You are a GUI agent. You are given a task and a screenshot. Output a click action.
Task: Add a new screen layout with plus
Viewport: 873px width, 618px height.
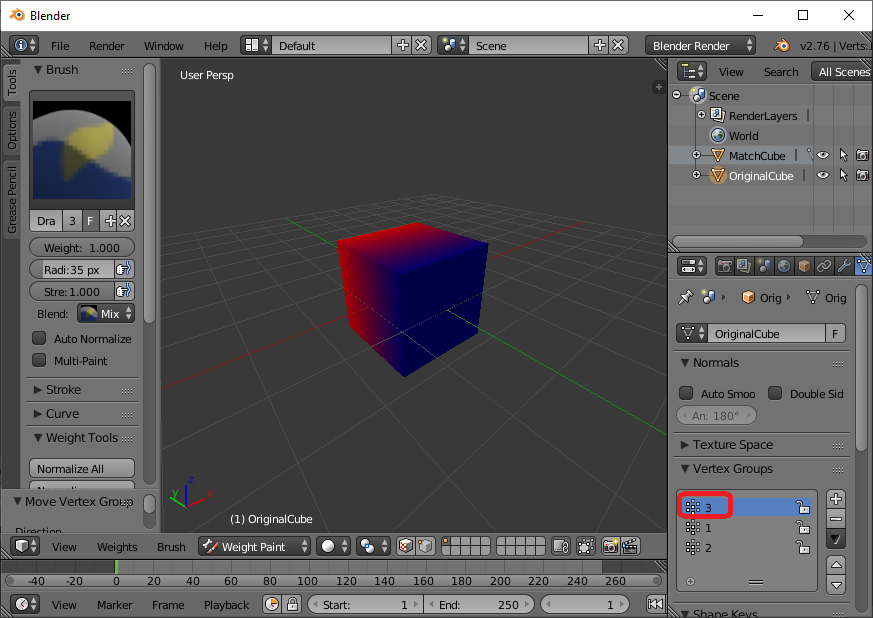pyautogui.click(x=403, y=46)
